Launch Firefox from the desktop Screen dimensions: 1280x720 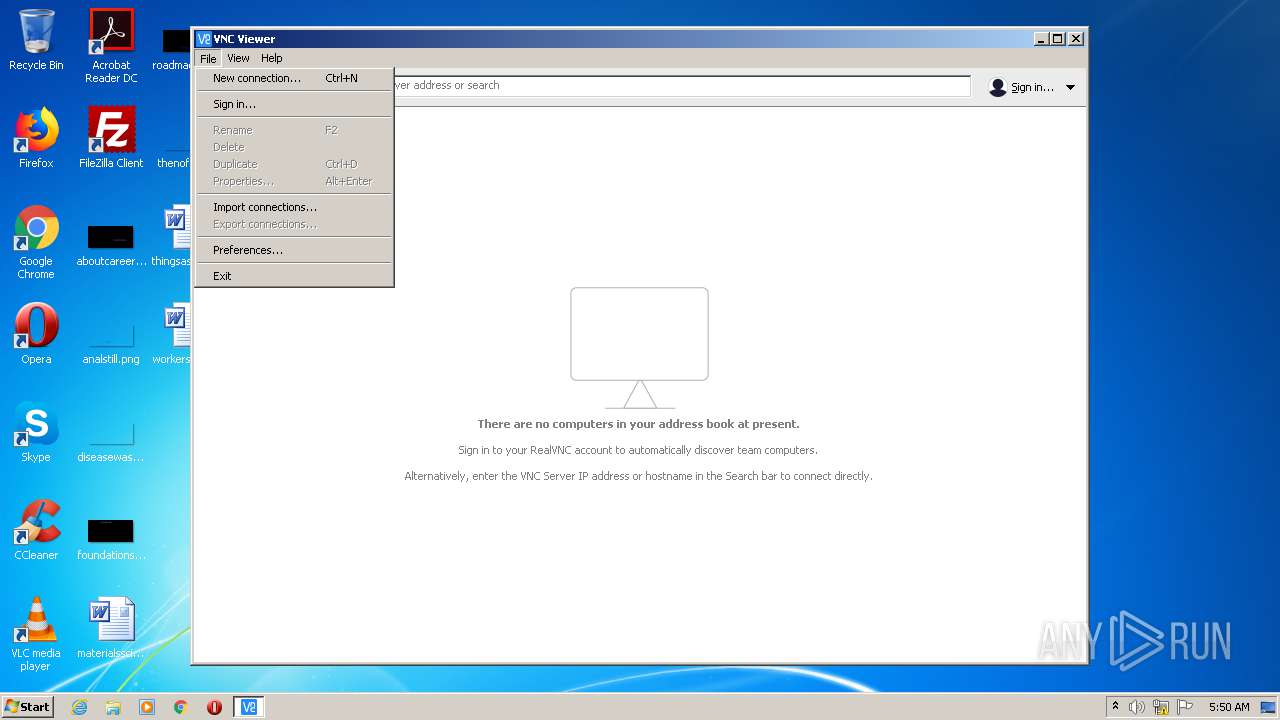pyautogui.click(x=36, y=138)
